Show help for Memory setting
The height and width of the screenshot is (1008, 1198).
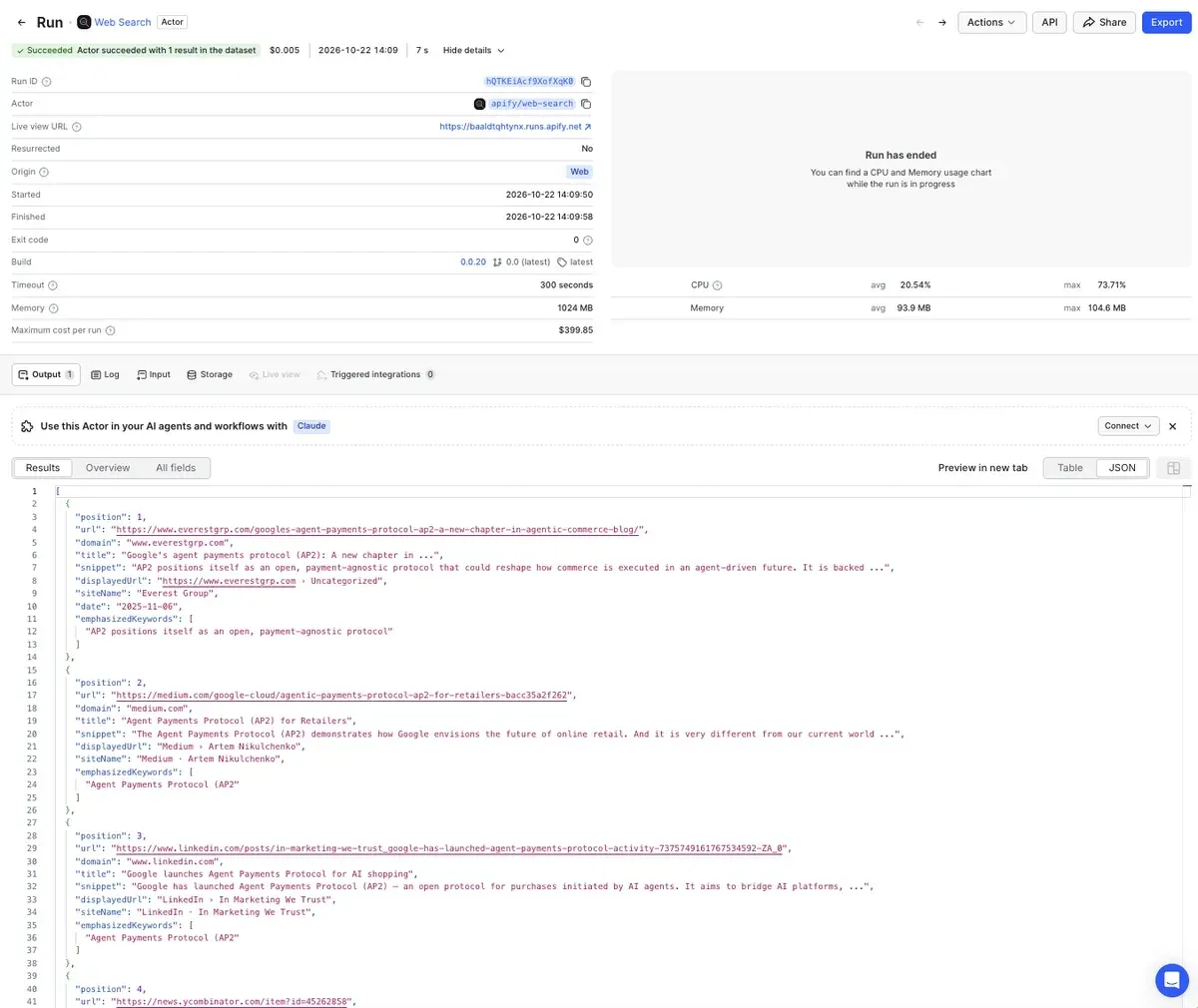coord(54,308)
